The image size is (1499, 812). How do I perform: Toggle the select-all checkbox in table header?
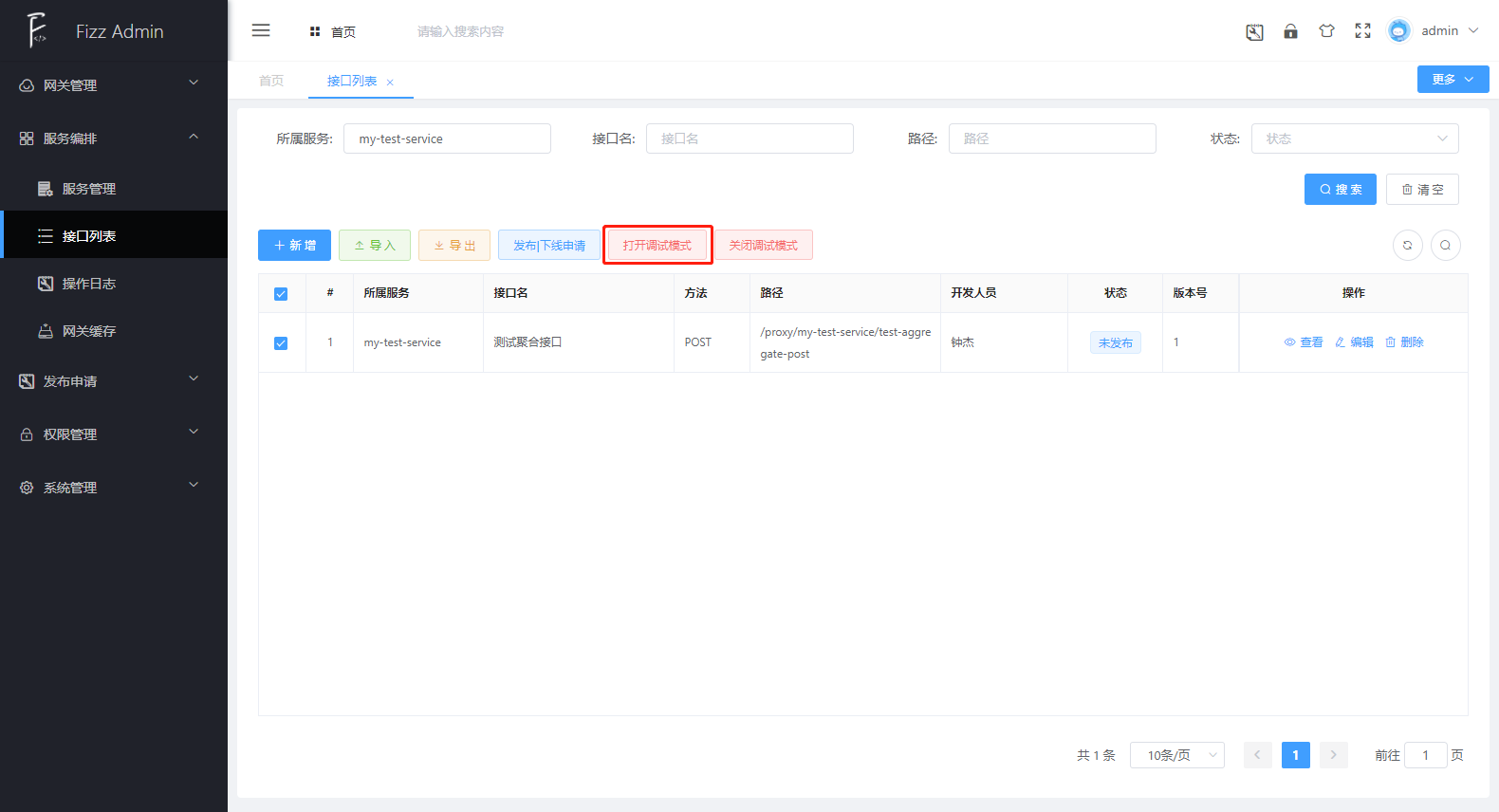(x=281, y=294)
